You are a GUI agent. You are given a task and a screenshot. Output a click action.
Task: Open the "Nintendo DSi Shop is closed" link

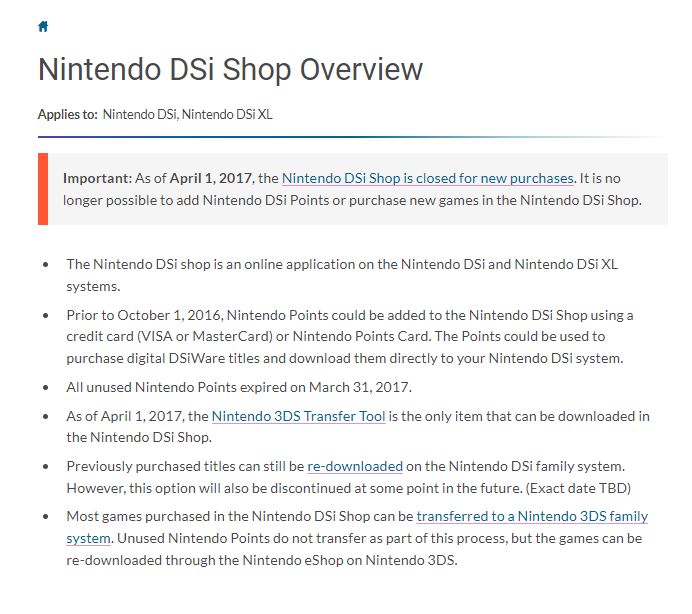tap(427, 178)
